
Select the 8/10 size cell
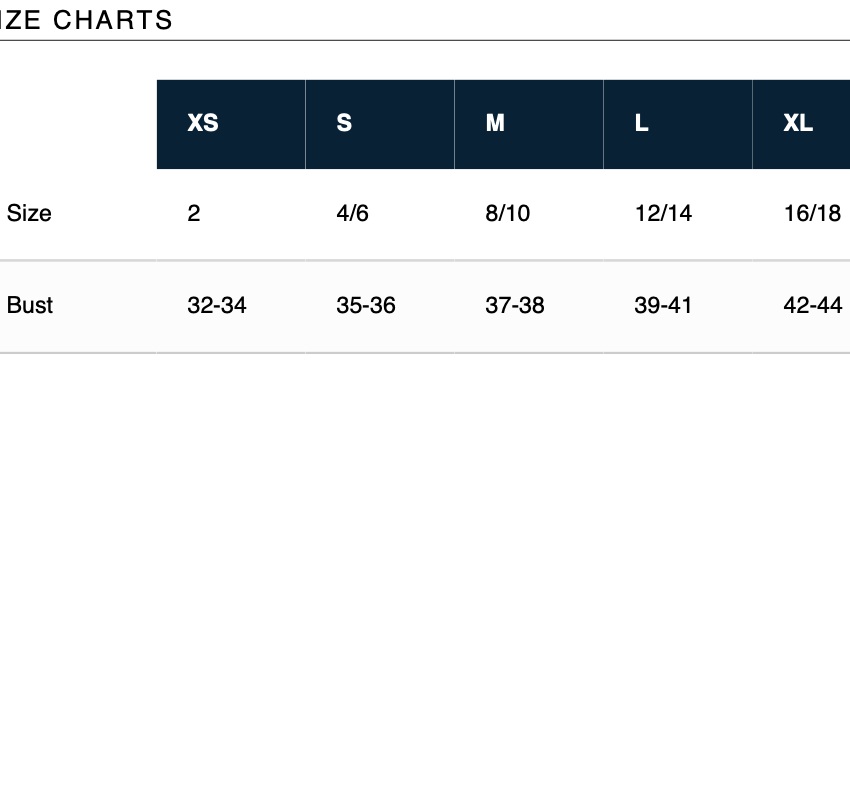[x=507, y=213]
